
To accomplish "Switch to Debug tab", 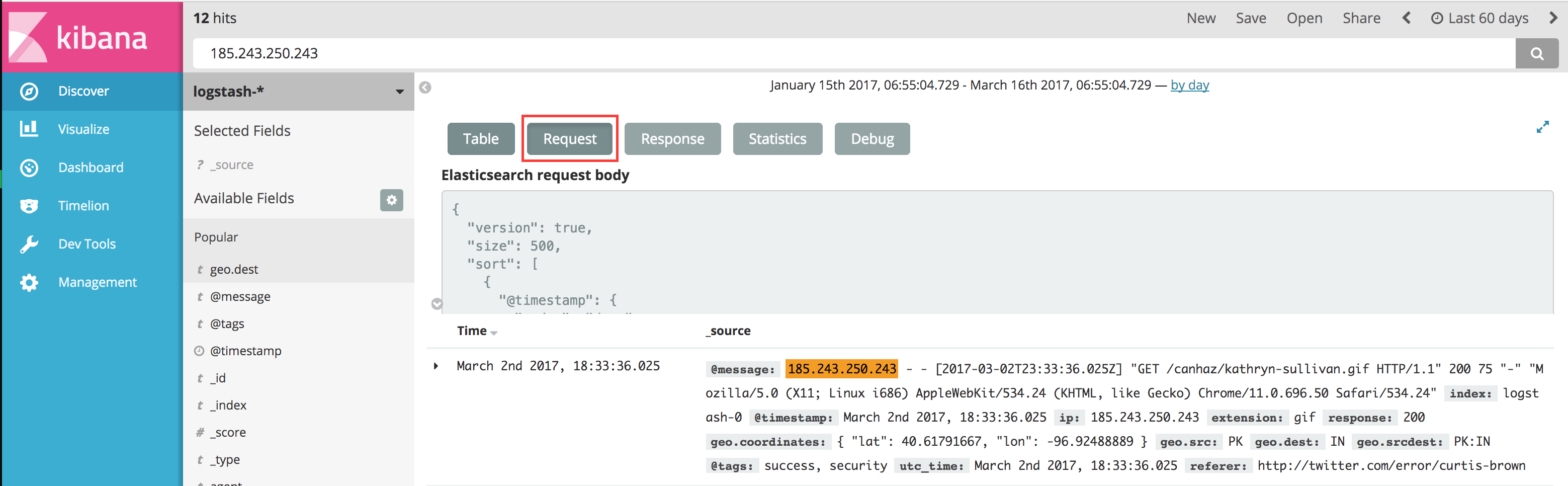I will click(x=873, y=139).
